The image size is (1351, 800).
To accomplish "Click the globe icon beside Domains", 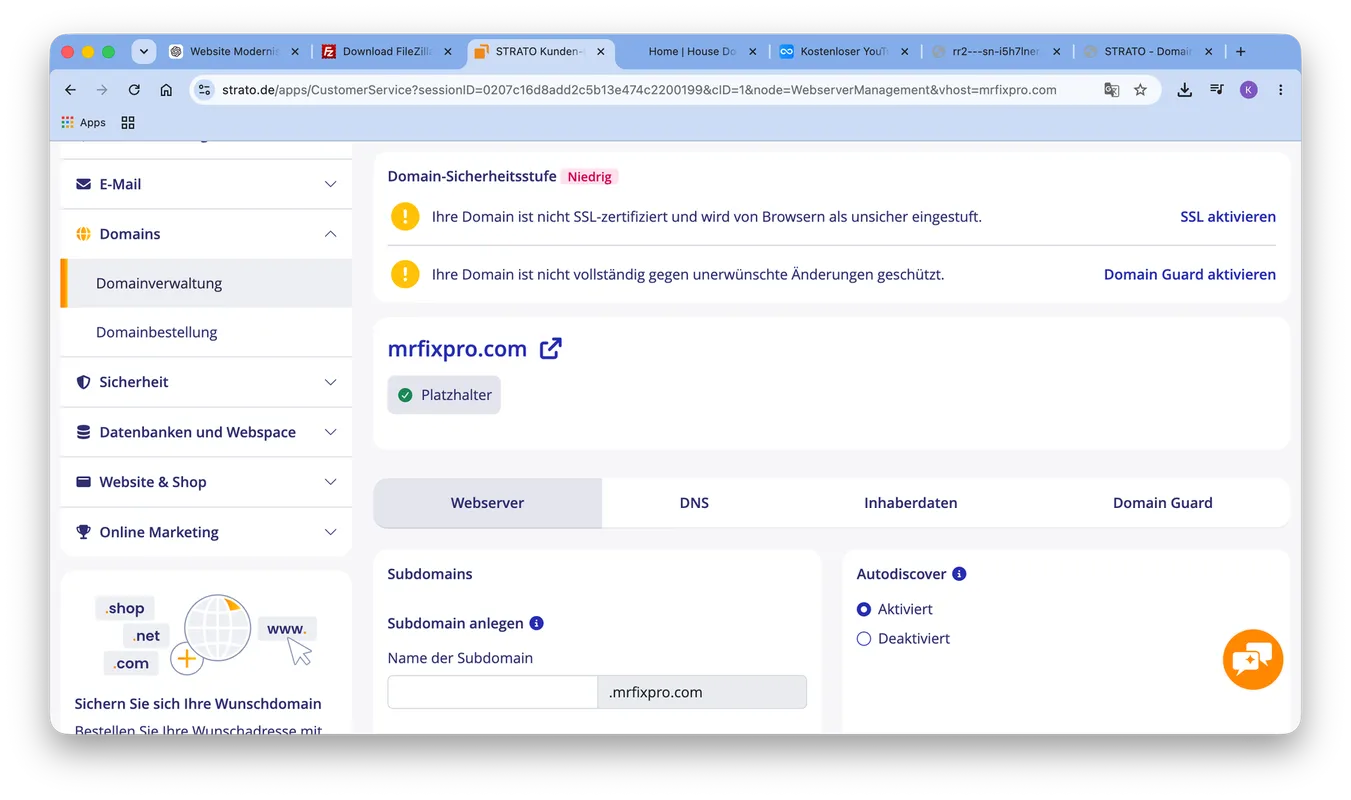I will 84,234.
